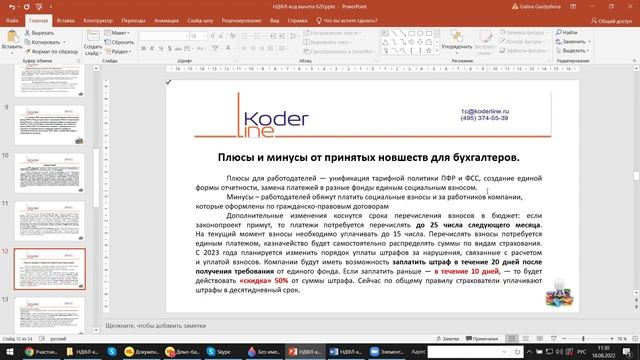This screenshot has height=360, width=640.
Task: Switch to the Transitions (Переходы) tab
Action: [133, 20]
